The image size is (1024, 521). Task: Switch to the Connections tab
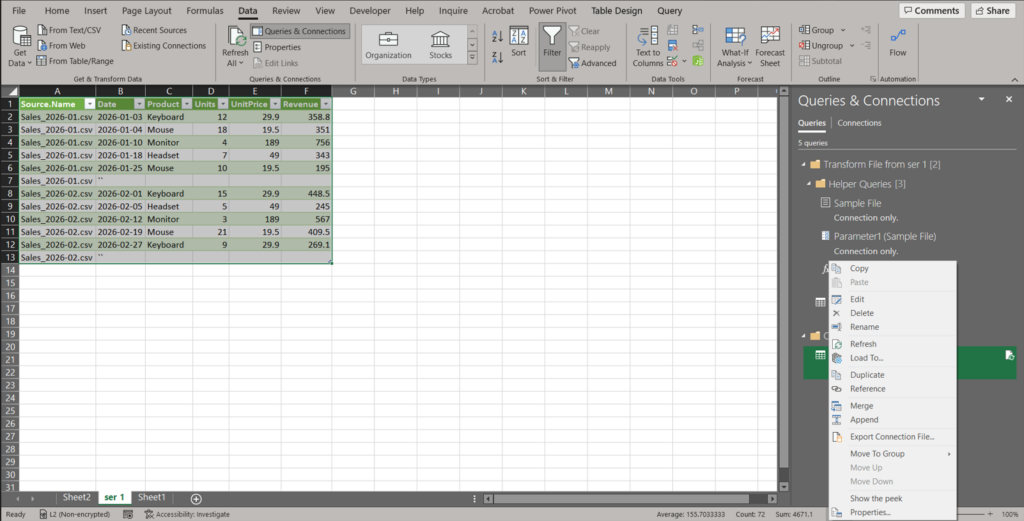tap(859, 123)
